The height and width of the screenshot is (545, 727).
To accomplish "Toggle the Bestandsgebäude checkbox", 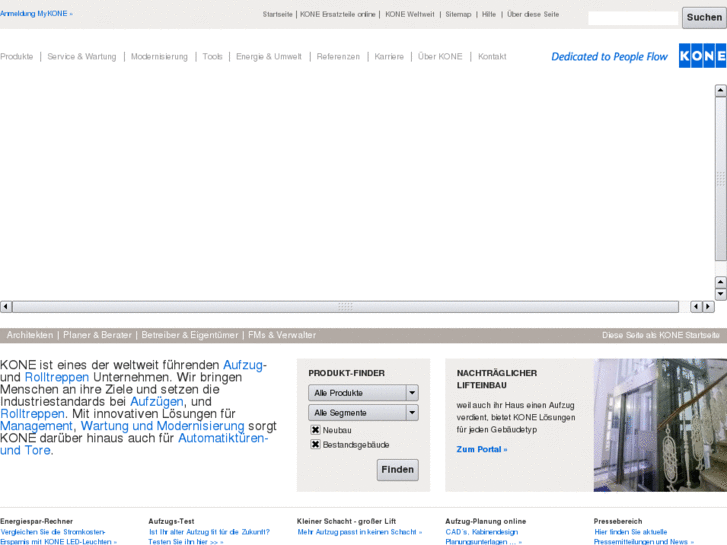I will 315,444.
